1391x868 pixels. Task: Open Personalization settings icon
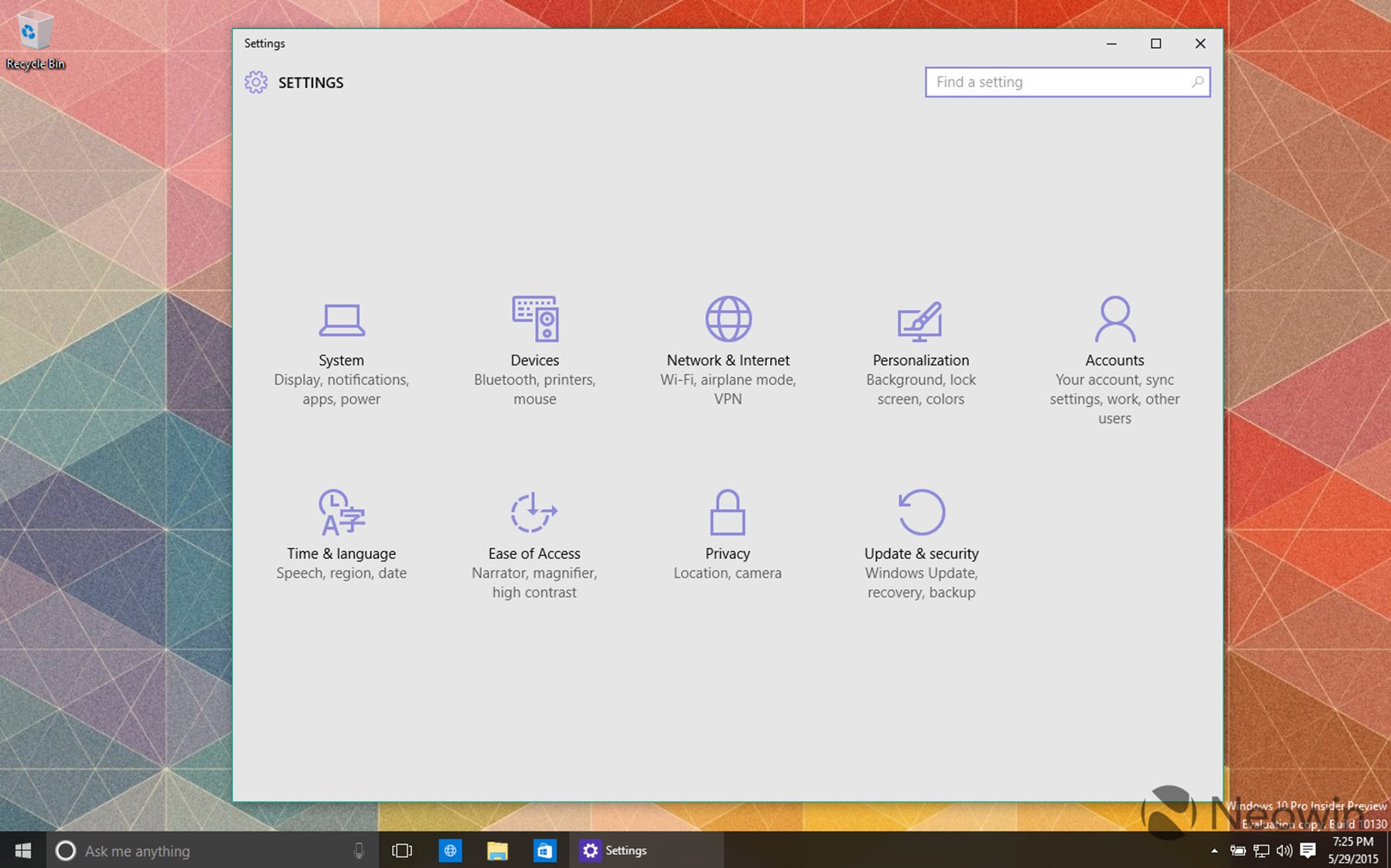(x=920, y=320)
